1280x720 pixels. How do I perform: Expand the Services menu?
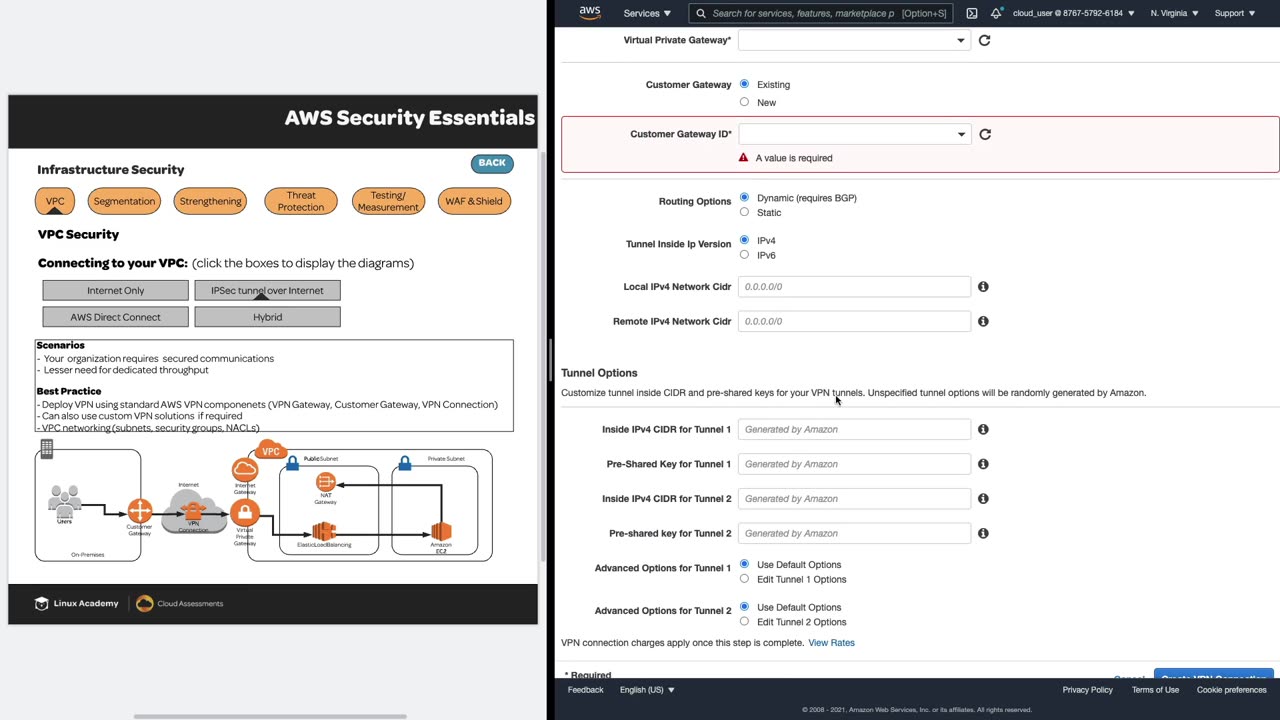[647, 13]
